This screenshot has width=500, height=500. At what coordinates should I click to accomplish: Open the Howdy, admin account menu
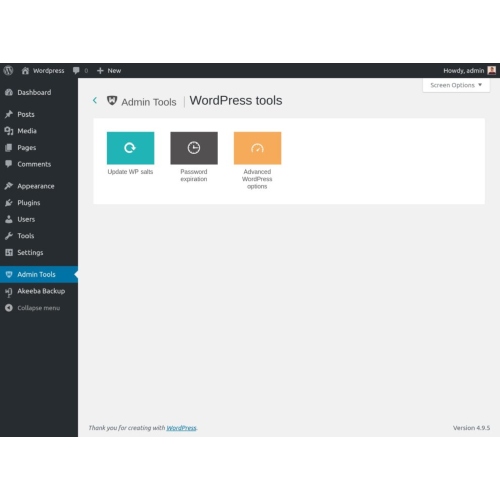point(469,71)
